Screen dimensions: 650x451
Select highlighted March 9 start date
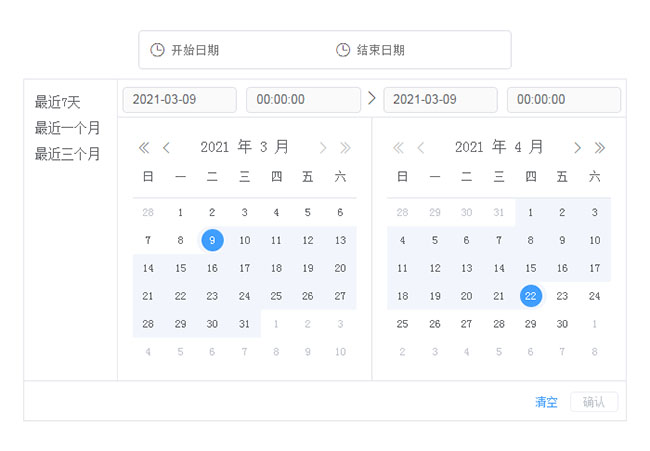212,240
